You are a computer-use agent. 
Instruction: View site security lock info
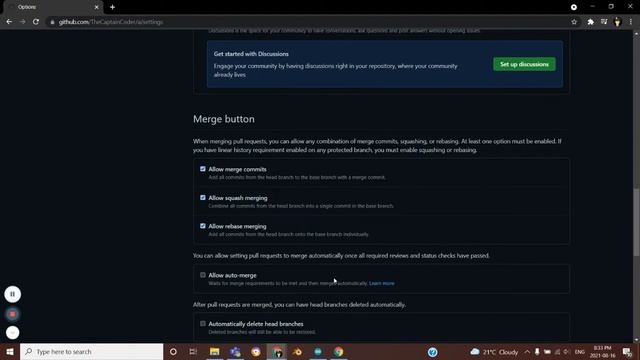[52, 22]
